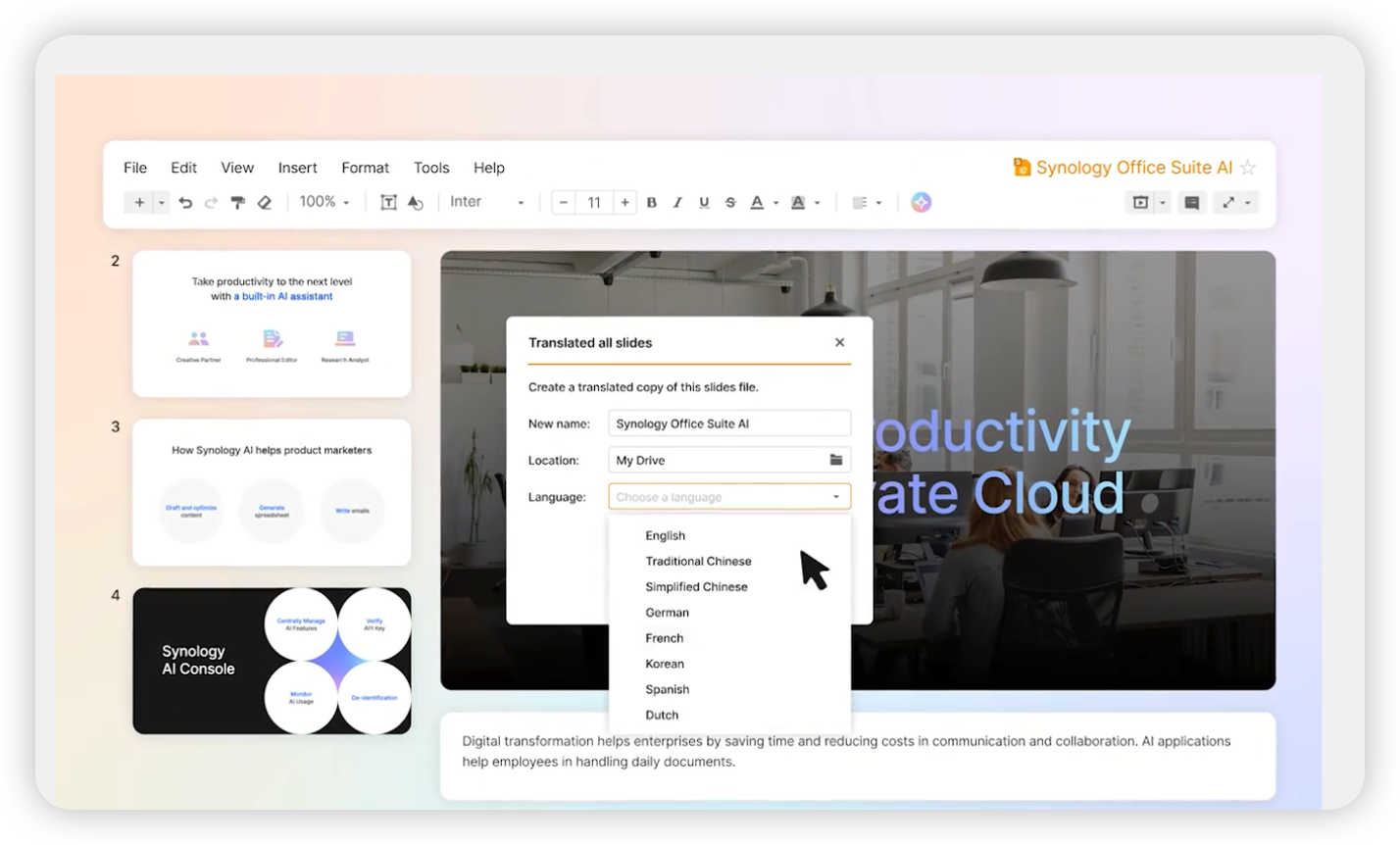
Task: Click the clear formatting eraser icon
Action: point(265,203)
